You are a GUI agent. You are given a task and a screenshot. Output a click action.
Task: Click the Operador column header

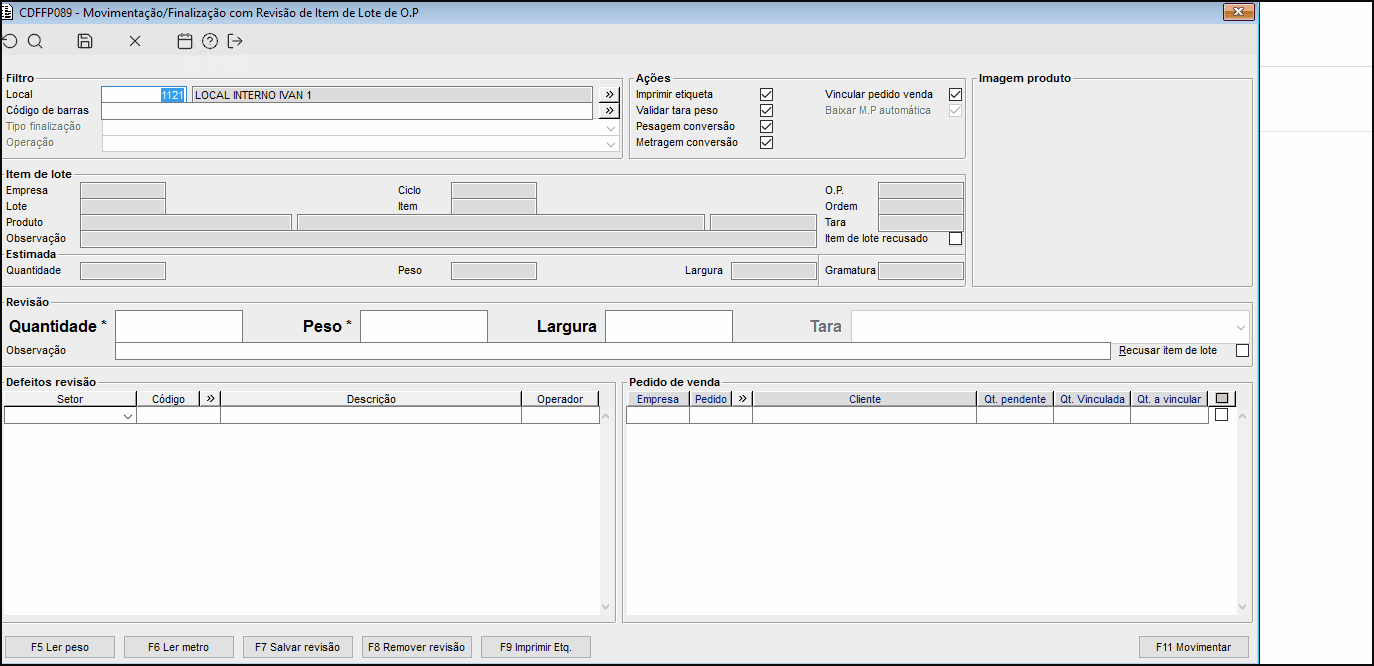560,399
